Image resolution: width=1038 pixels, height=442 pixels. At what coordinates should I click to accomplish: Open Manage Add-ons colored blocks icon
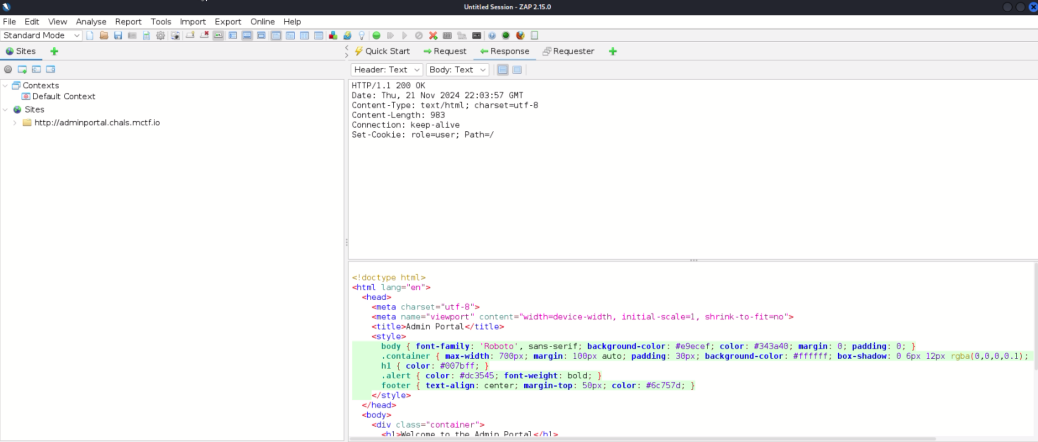(x=333, y=36)
